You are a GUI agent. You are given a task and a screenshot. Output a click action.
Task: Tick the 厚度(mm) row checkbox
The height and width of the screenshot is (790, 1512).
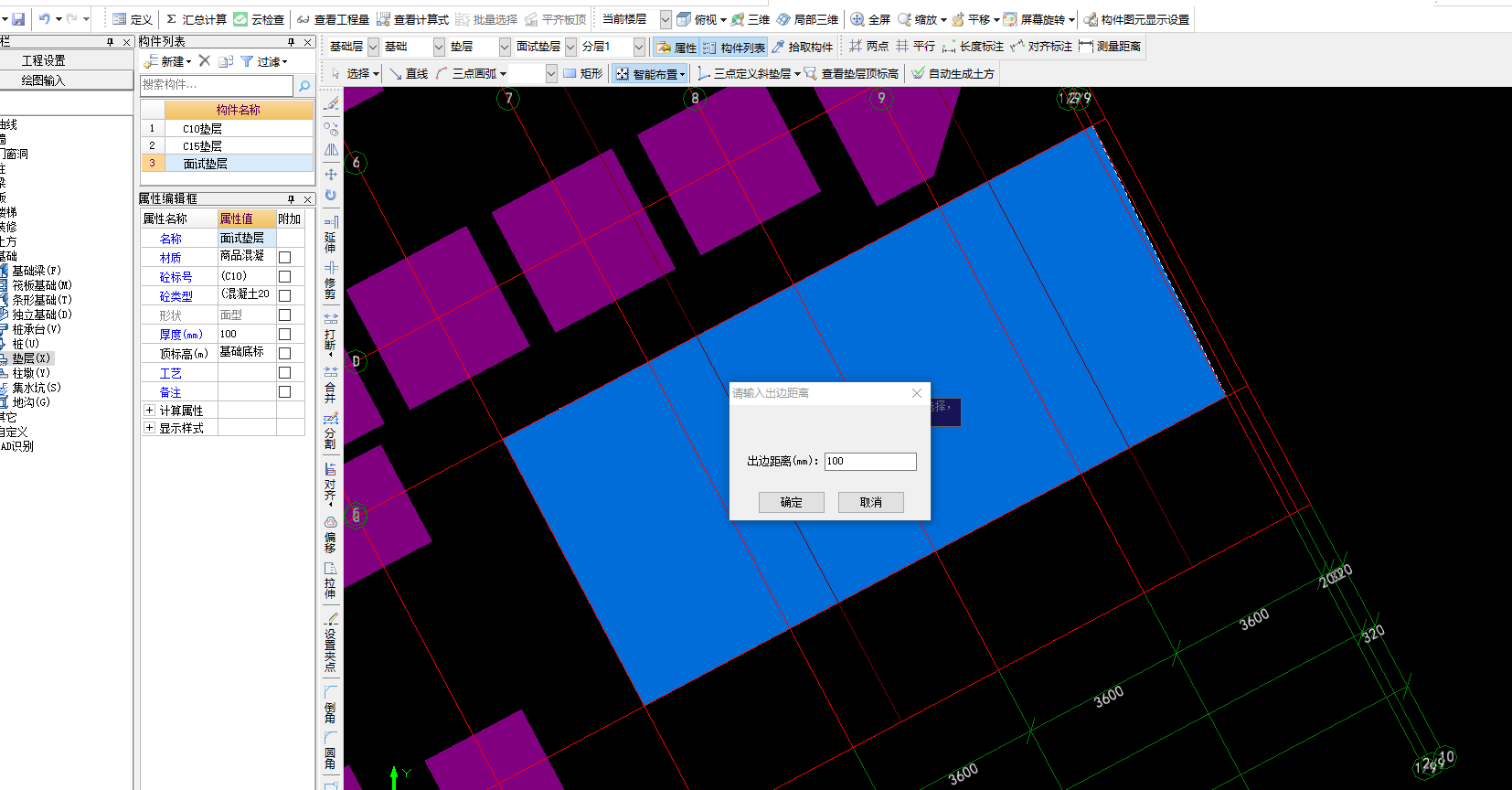pos(285,335)
